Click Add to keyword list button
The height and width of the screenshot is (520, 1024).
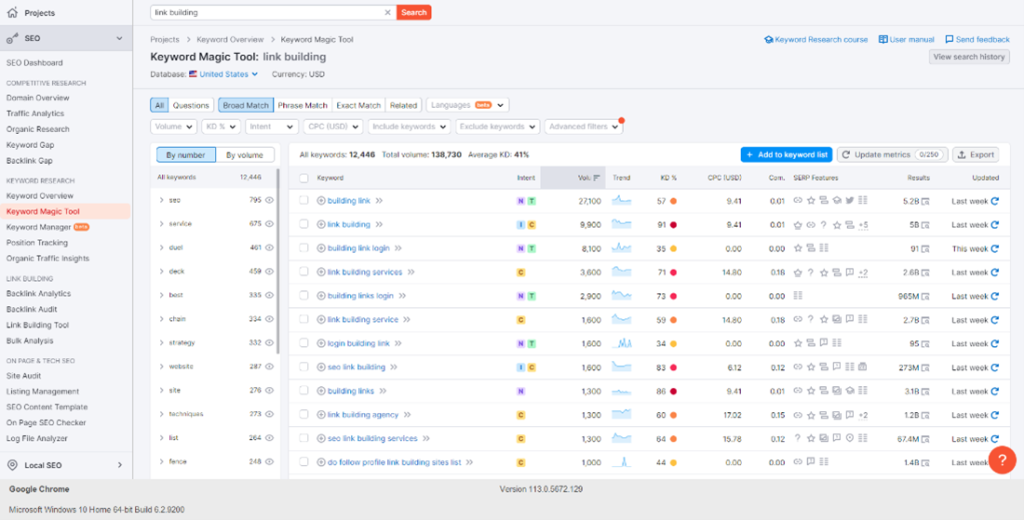[786, 155]
